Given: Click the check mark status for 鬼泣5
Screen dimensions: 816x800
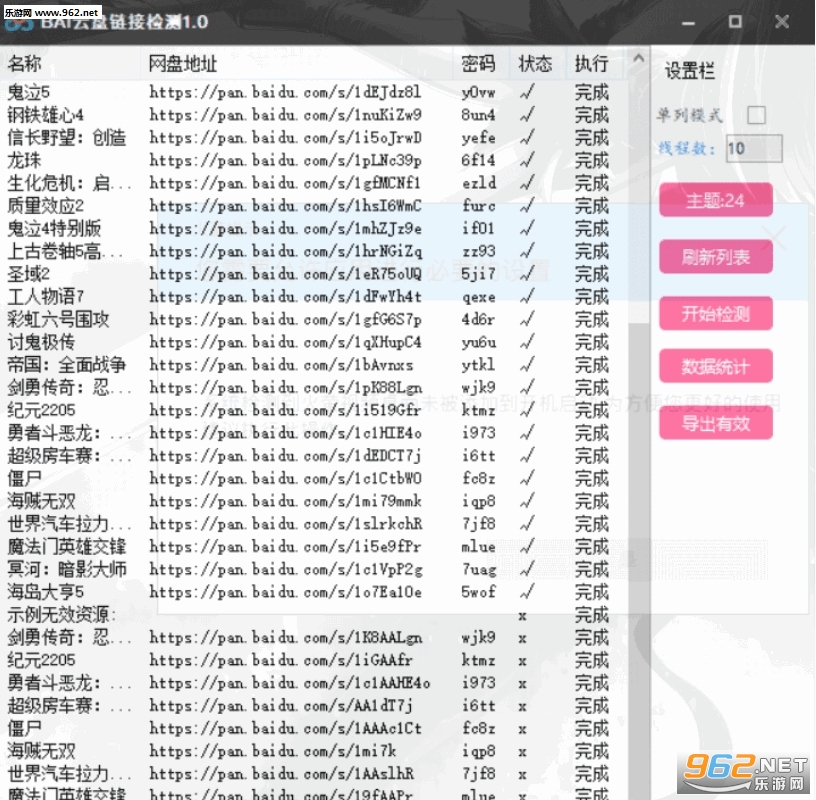Looking at the screenshot, I should 527,93.
